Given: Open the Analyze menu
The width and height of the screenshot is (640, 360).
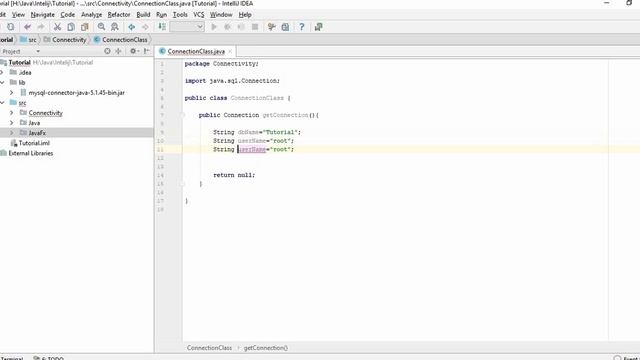Looking at the screenshot, I should coord(91,15).
